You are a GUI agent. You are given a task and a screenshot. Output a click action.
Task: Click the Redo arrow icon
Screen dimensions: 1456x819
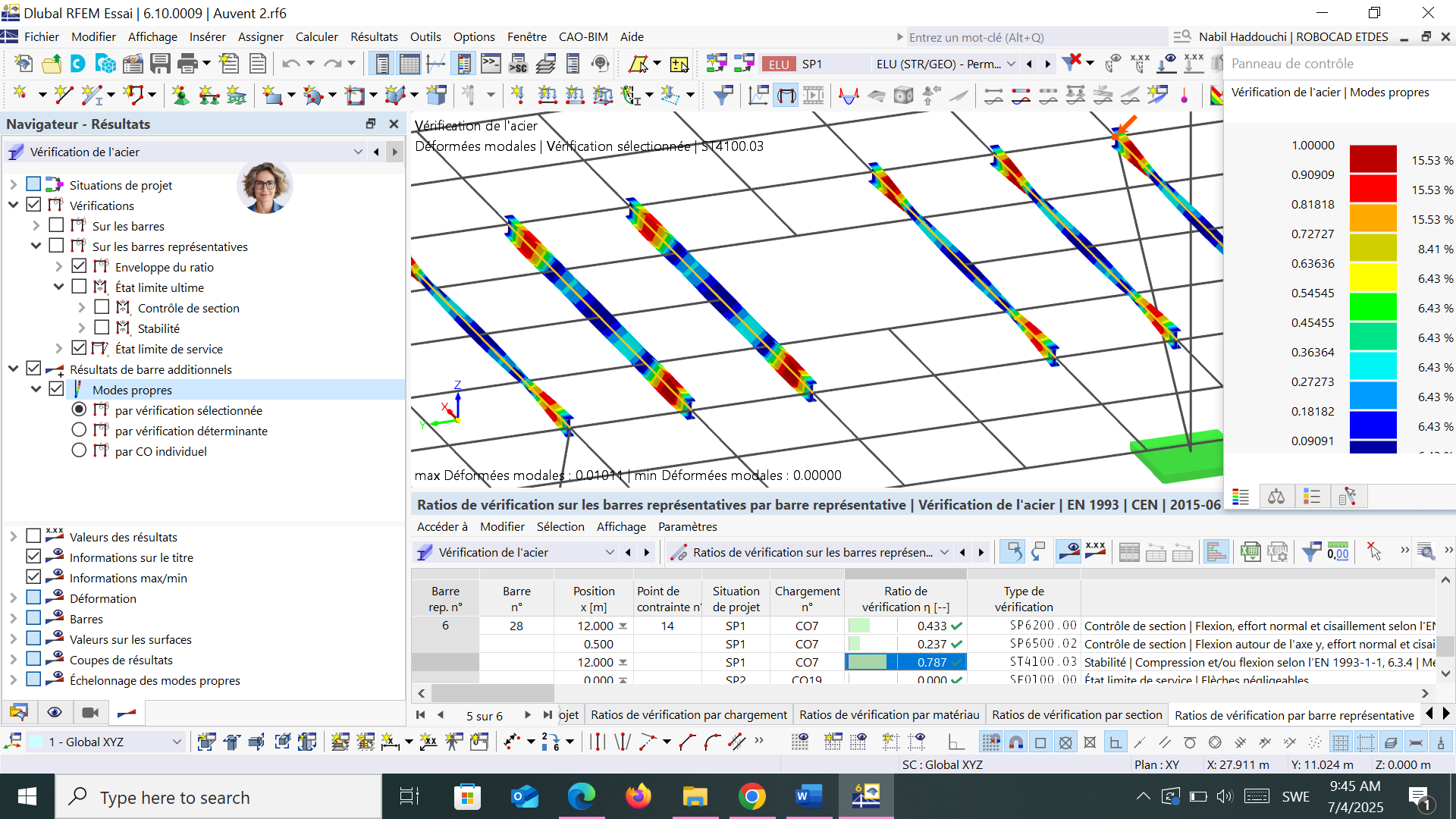coord(332,64)
